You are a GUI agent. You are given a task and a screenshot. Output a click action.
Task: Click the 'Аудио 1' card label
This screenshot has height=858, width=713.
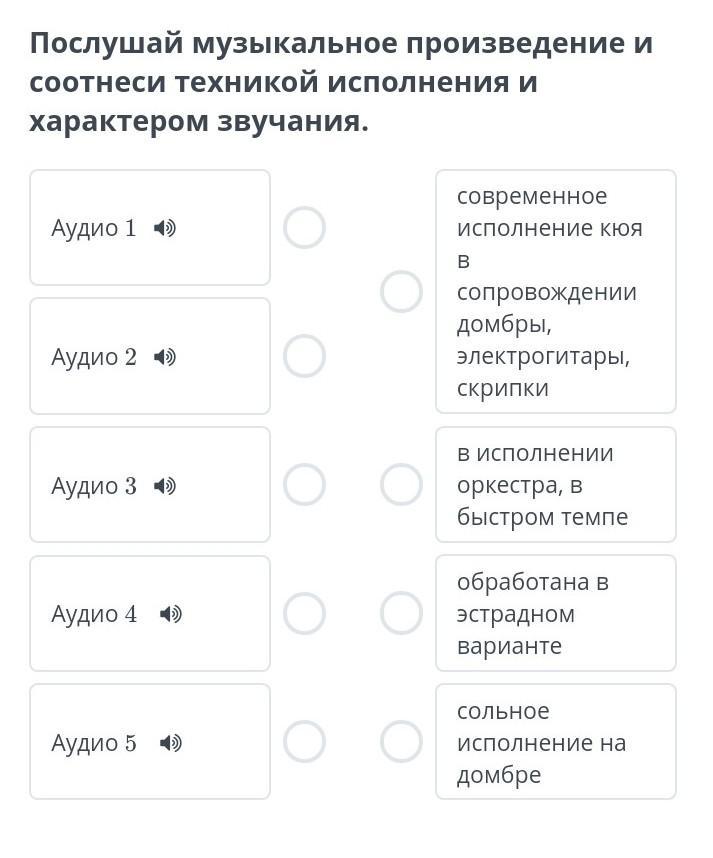pos(94,228)
